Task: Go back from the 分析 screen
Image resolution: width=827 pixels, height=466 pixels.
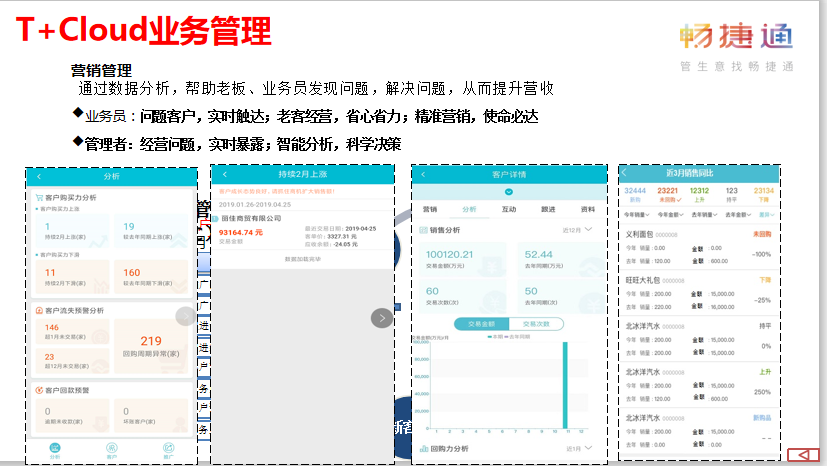Action: (x=39, y=176)
